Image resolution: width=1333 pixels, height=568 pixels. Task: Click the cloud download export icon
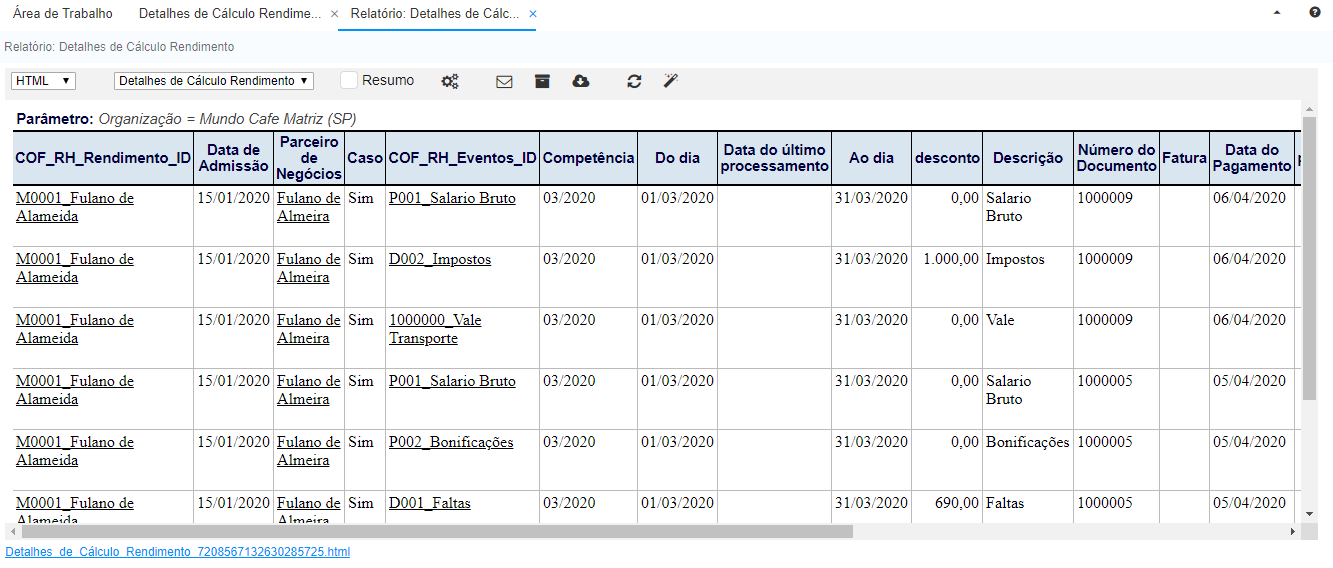point(580,81)
